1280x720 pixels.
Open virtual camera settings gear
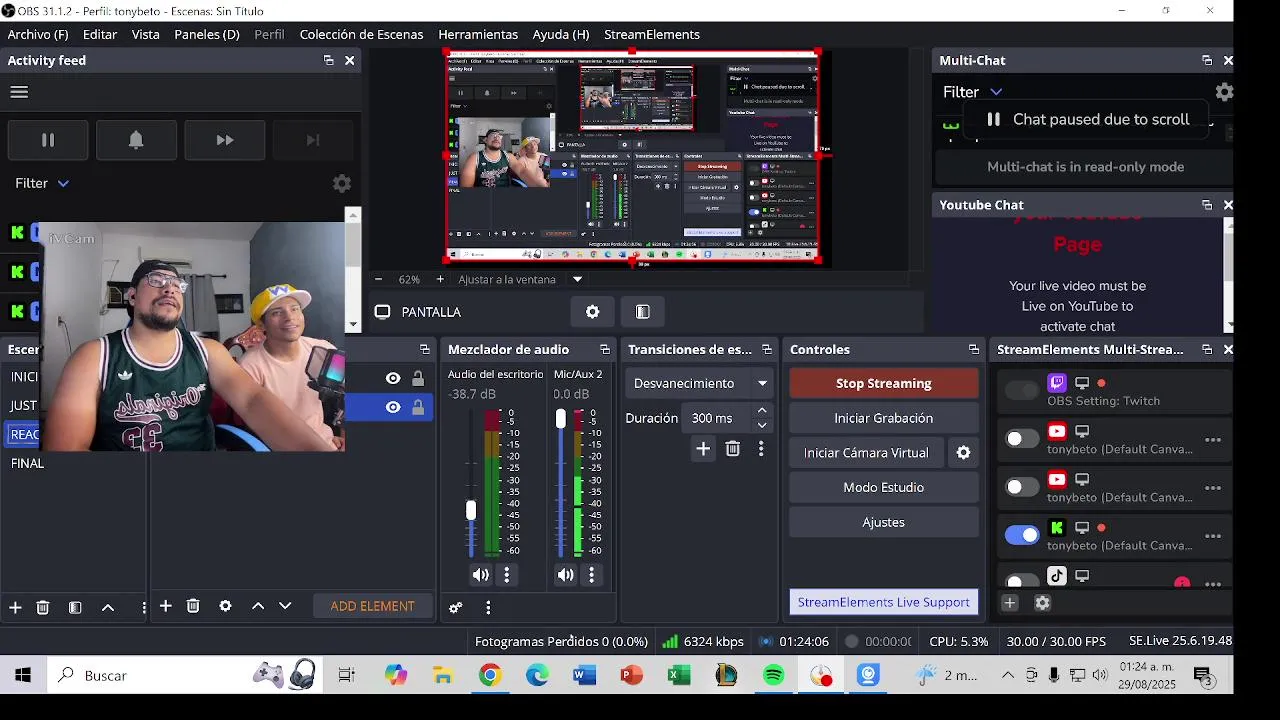click(x=964, y=453)
